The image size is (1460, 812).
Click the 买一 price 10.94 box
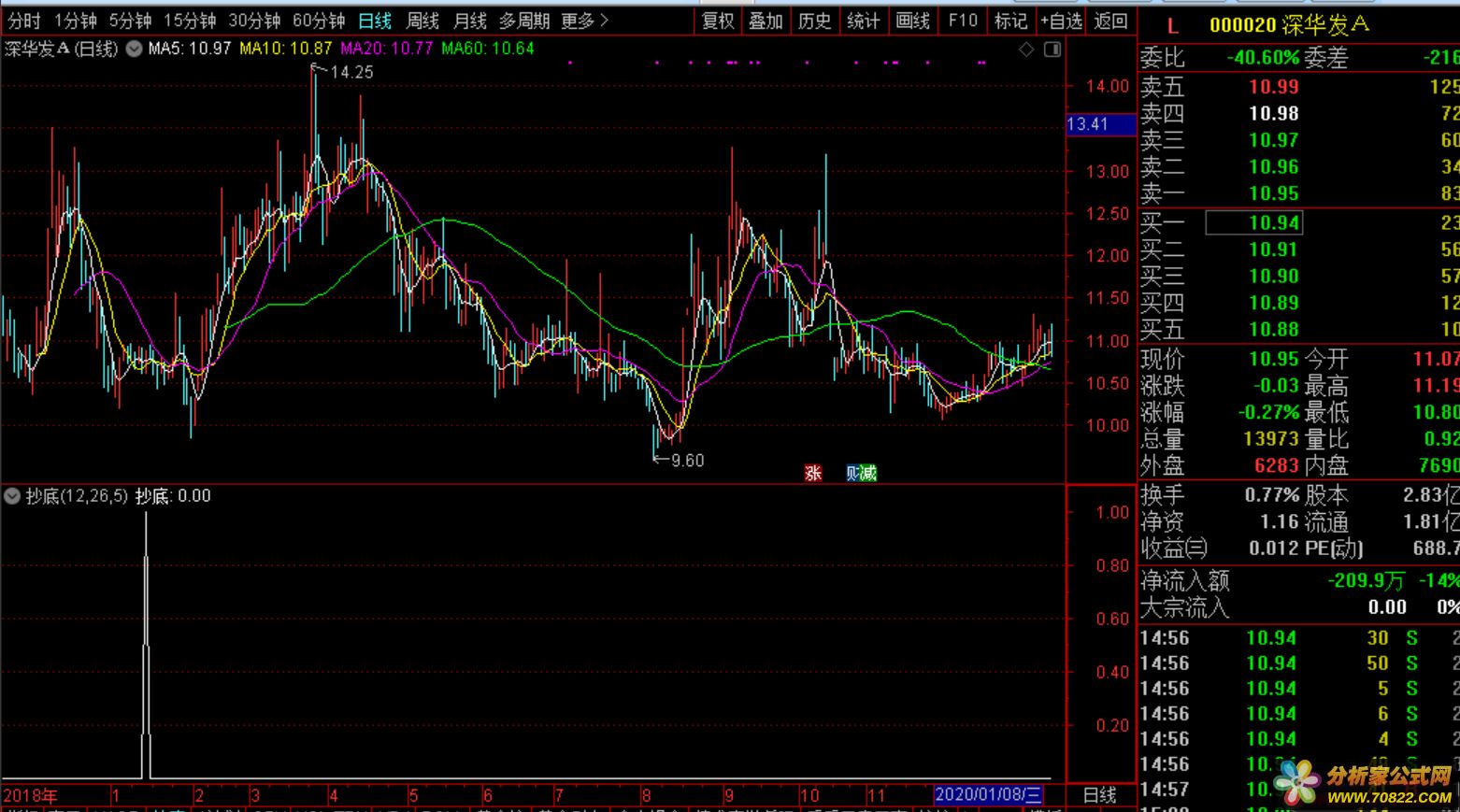tap(1253, 222)
